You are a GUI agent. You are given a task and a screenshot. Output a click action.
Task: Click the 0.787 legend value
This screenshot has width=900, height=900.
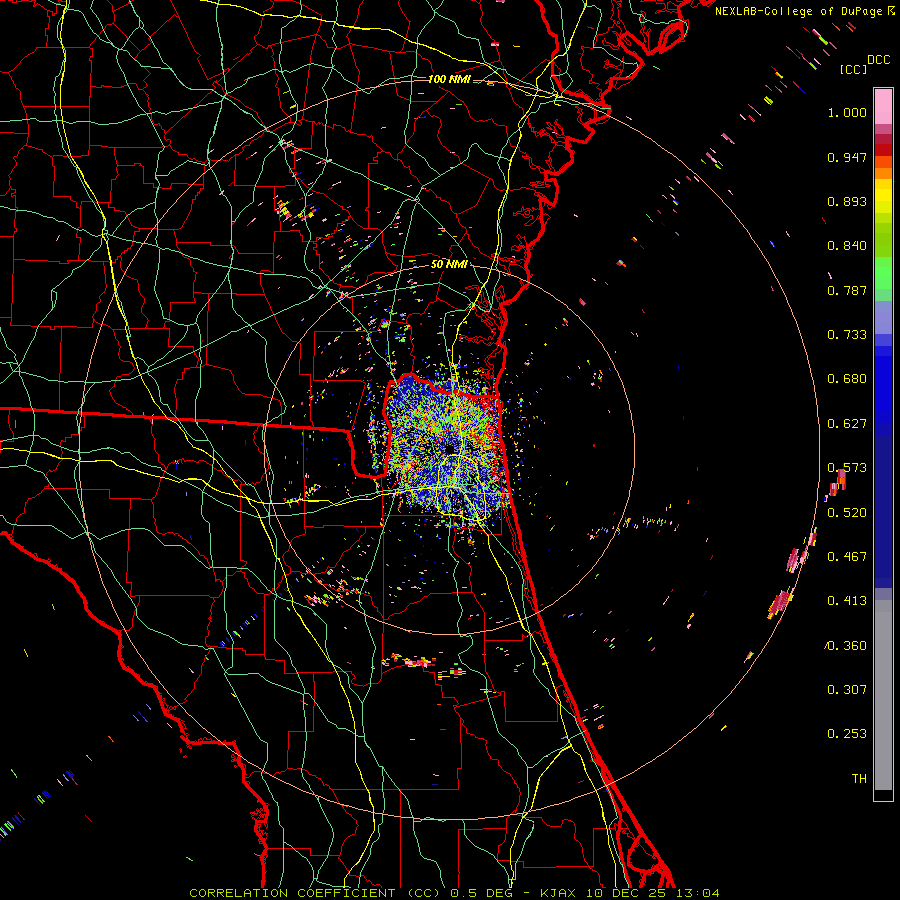(847, 290)
